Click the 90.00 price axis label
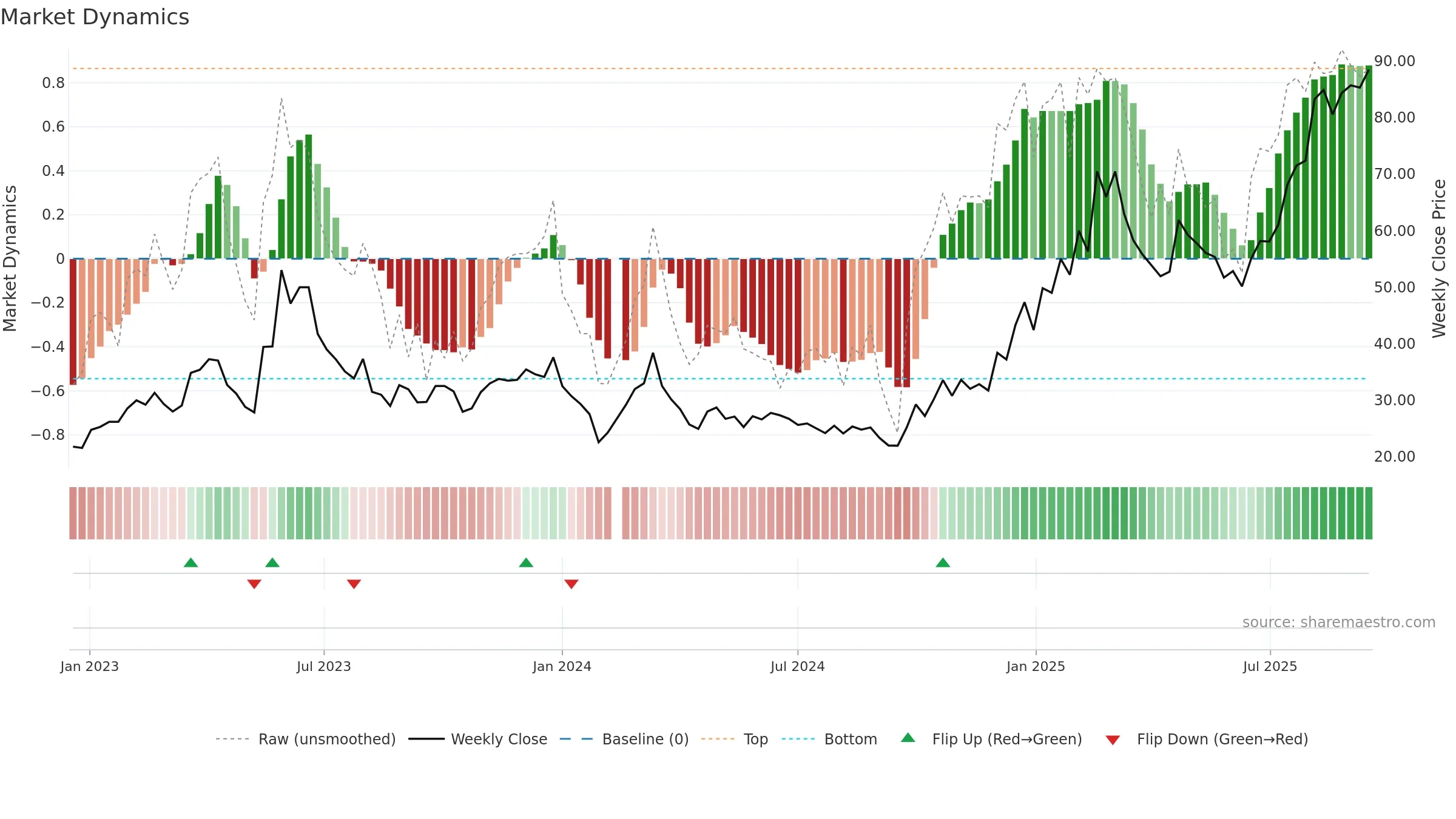 point(1394,61)
